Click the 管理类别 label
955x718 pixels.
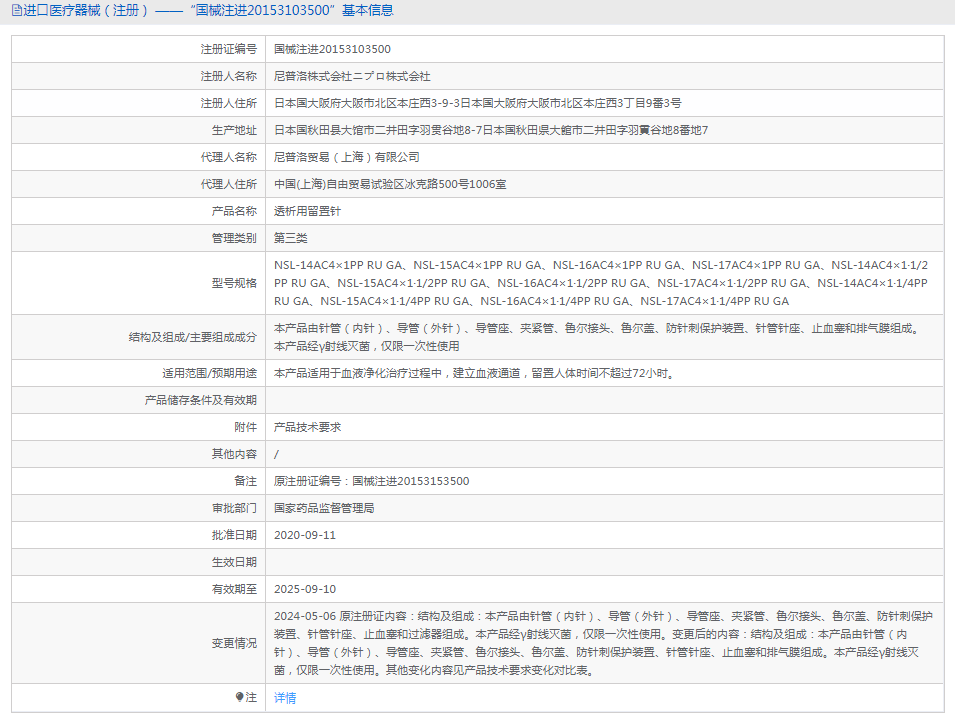coord(234,238)
